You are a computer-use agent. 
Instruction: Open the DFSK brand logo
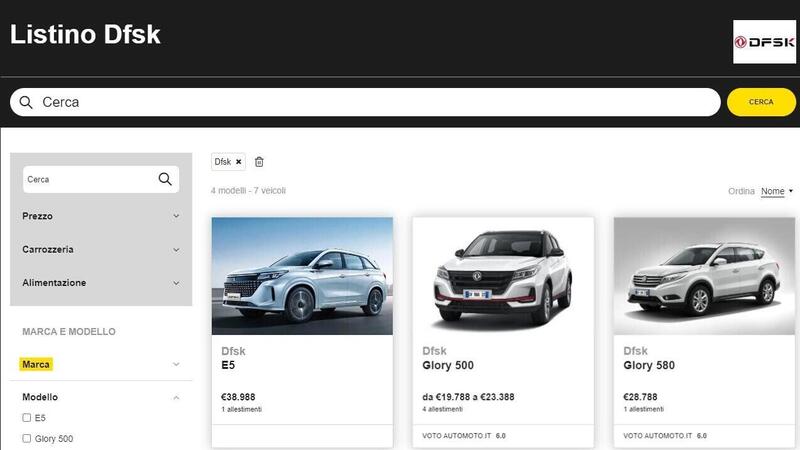coord(764,42)
